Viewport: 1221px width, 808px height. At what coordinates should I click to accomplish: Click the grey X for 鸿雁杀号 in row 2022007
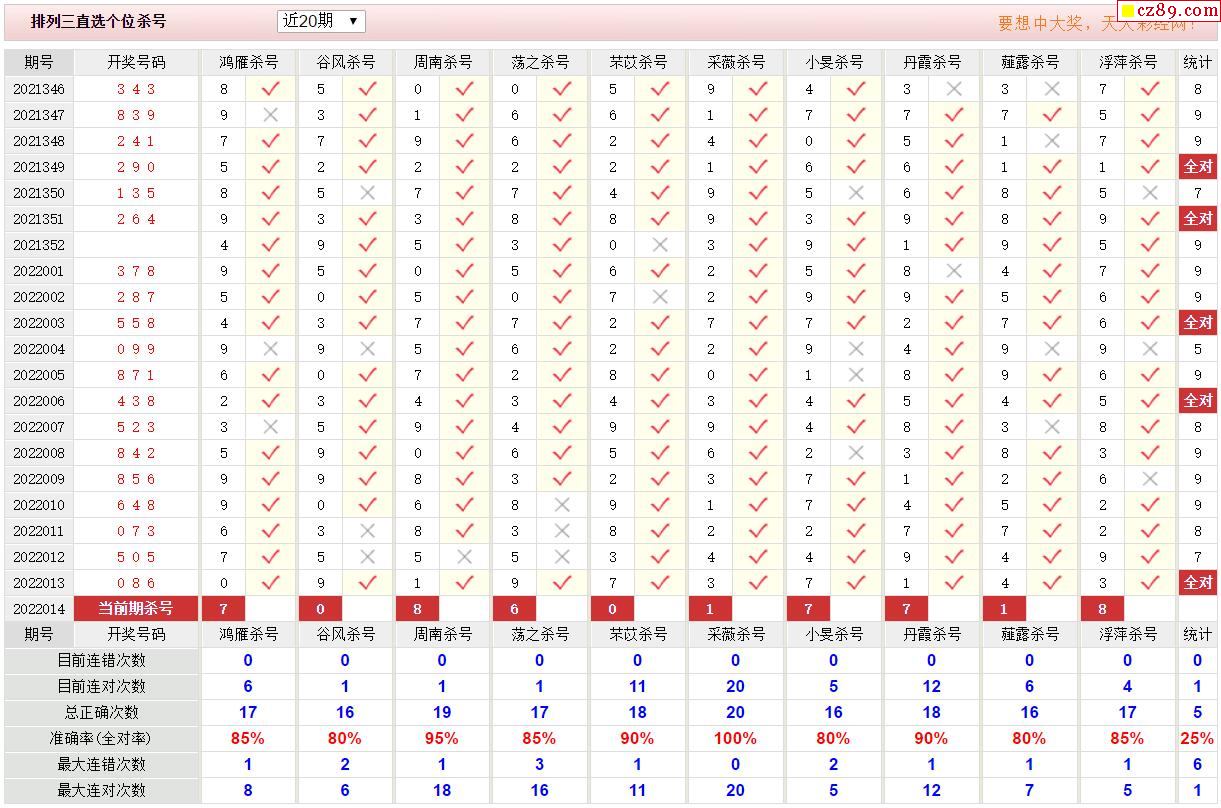click(270, 427)
